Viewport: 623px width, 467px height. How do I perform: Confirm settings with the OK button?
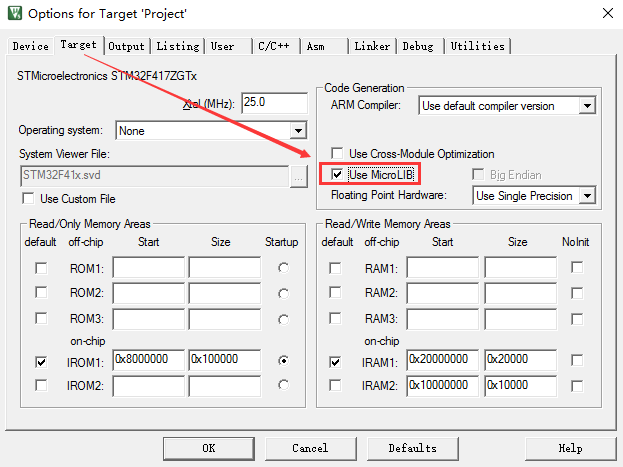(209, 449)
